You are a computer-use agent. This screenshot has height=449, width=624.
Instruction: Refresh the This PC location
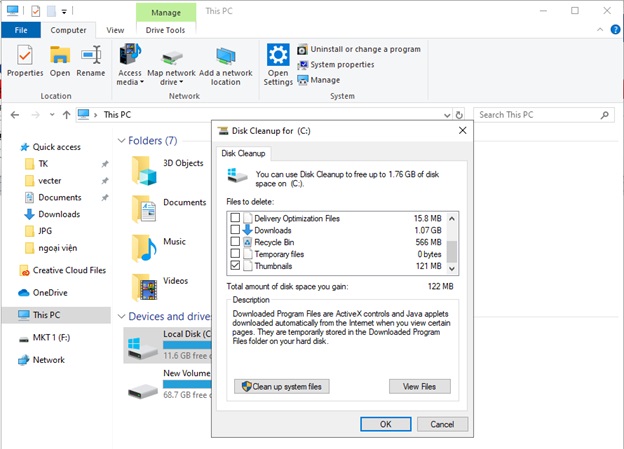click(x=459, y=115)
